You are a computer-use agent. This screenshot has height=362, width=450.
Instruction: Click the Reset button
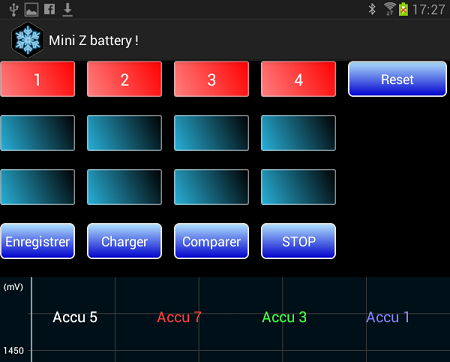[397, 79]
